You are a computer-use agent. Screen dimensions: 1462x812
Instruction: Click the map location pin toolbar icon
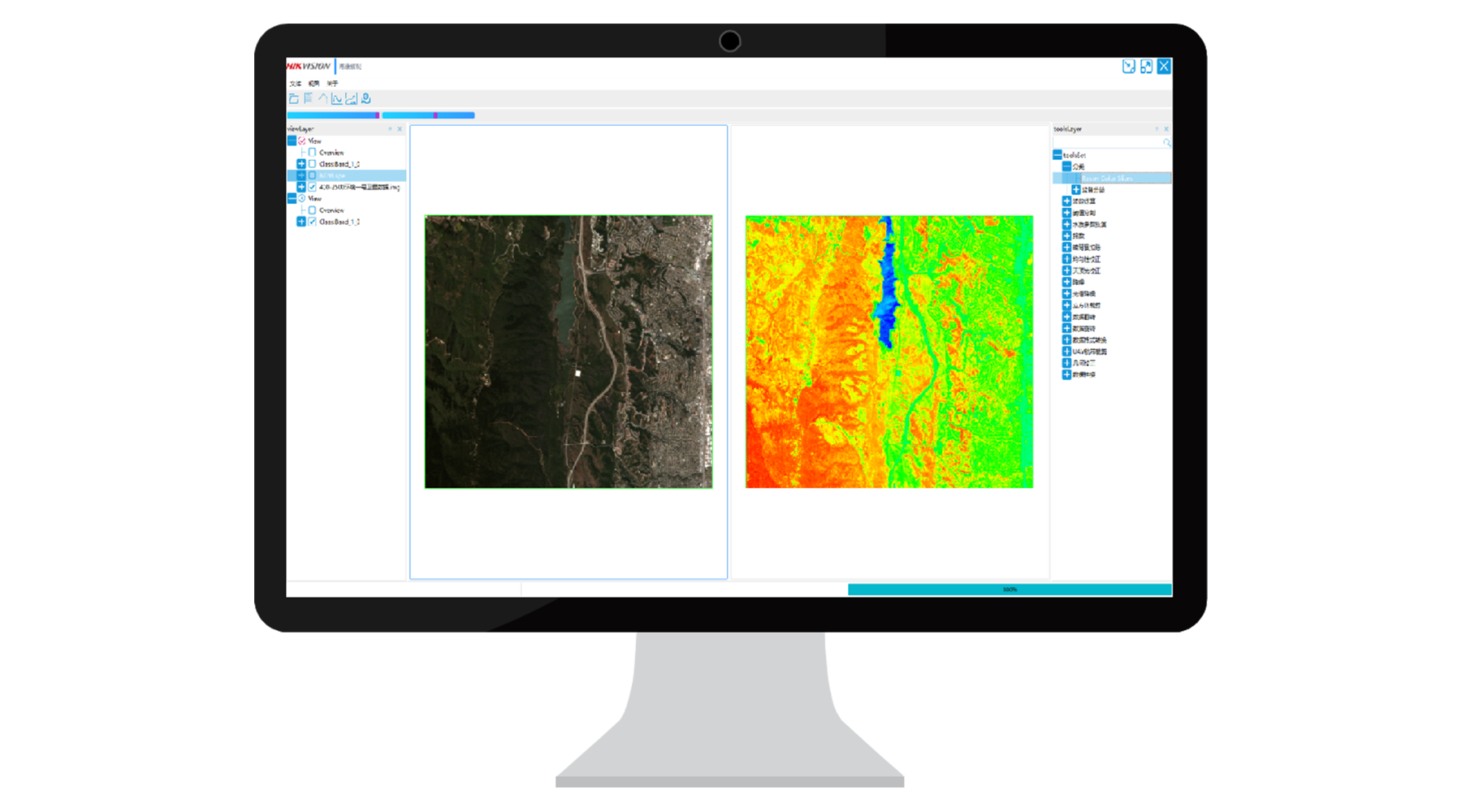[x=366, y=98]
